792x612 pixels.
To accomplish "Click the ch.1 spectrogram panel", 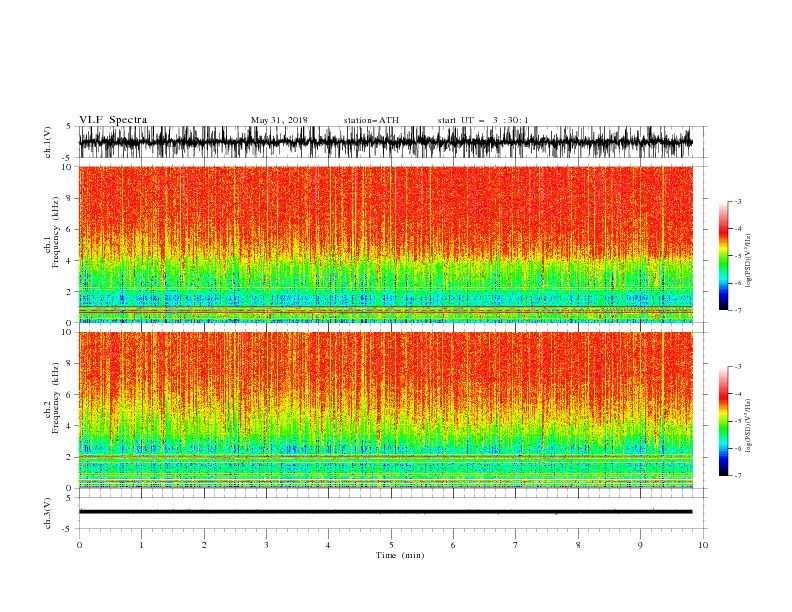I will coord(385,244).
